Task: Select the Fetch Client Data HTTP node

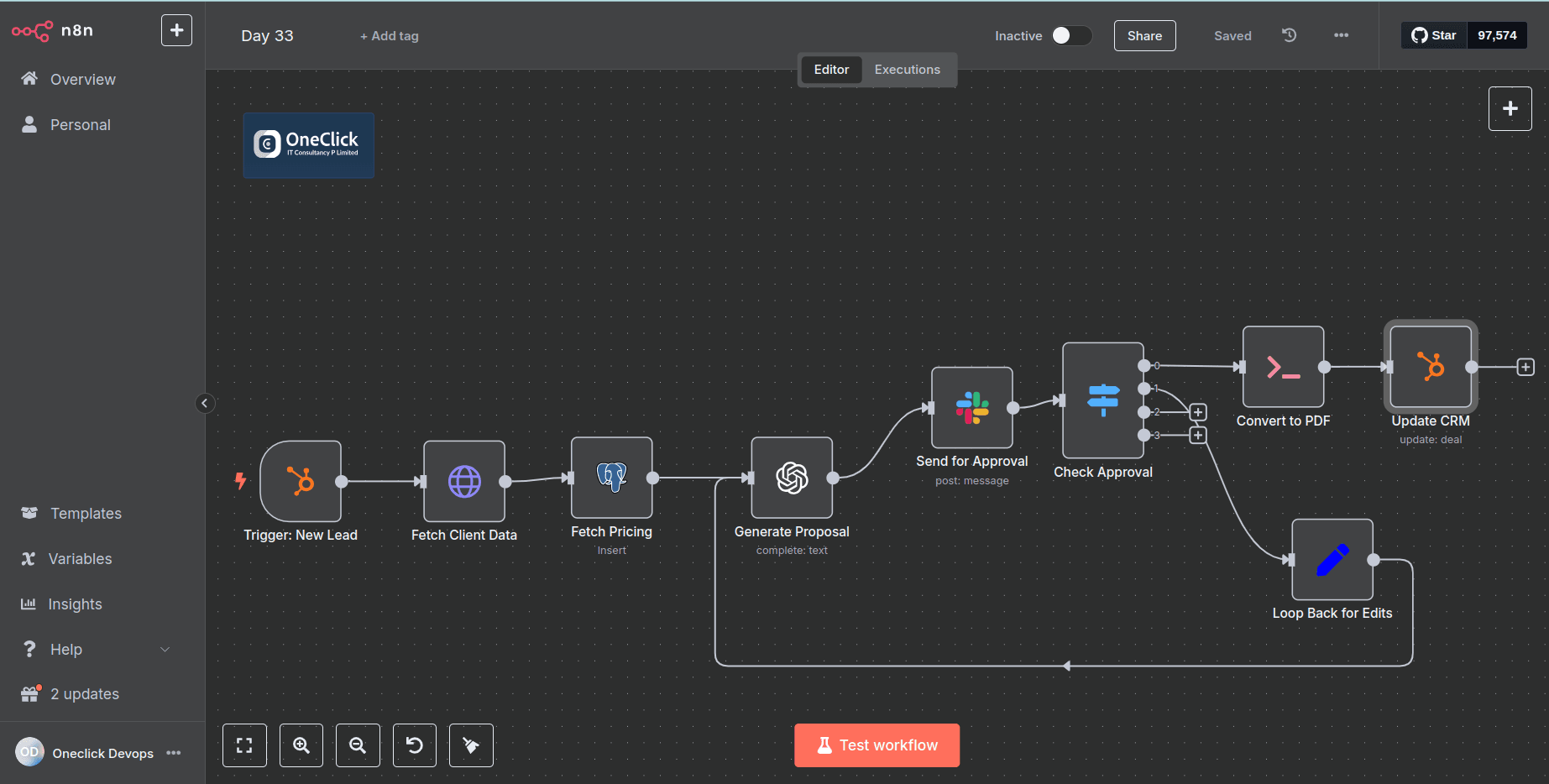Action: (464, 481)
